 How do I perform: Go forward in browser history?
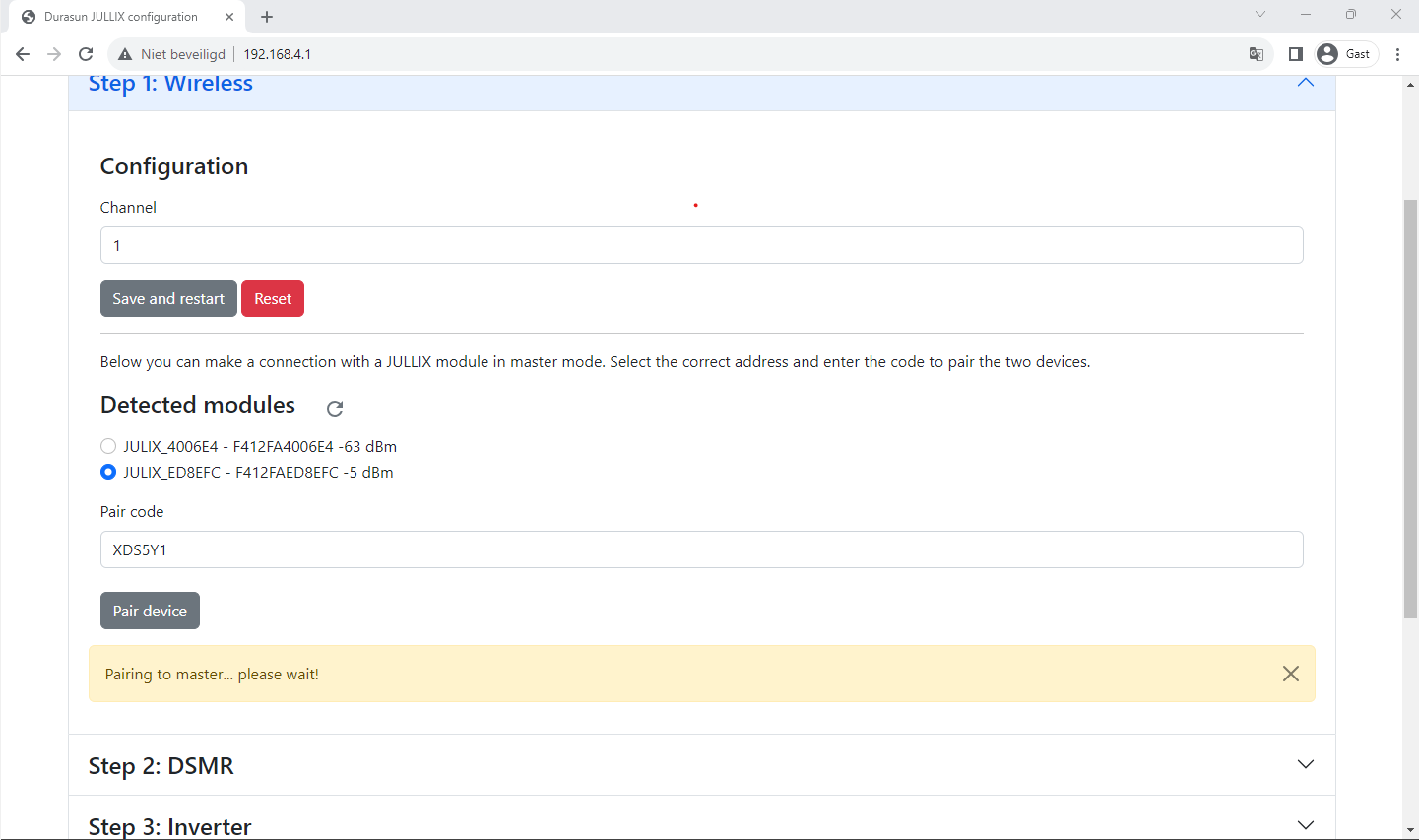(x=54, y=54)
